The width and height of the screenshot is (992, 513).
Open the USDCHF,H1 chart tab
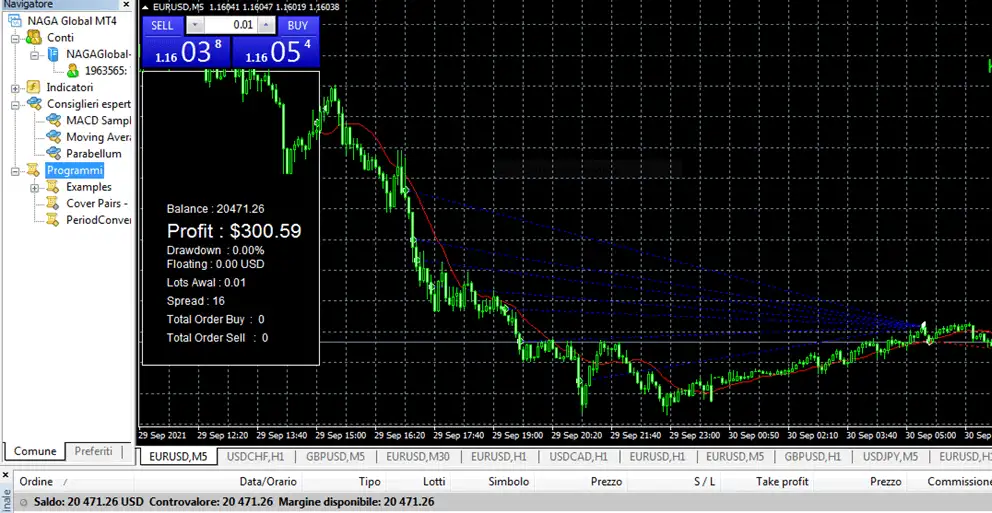[257, 456]
